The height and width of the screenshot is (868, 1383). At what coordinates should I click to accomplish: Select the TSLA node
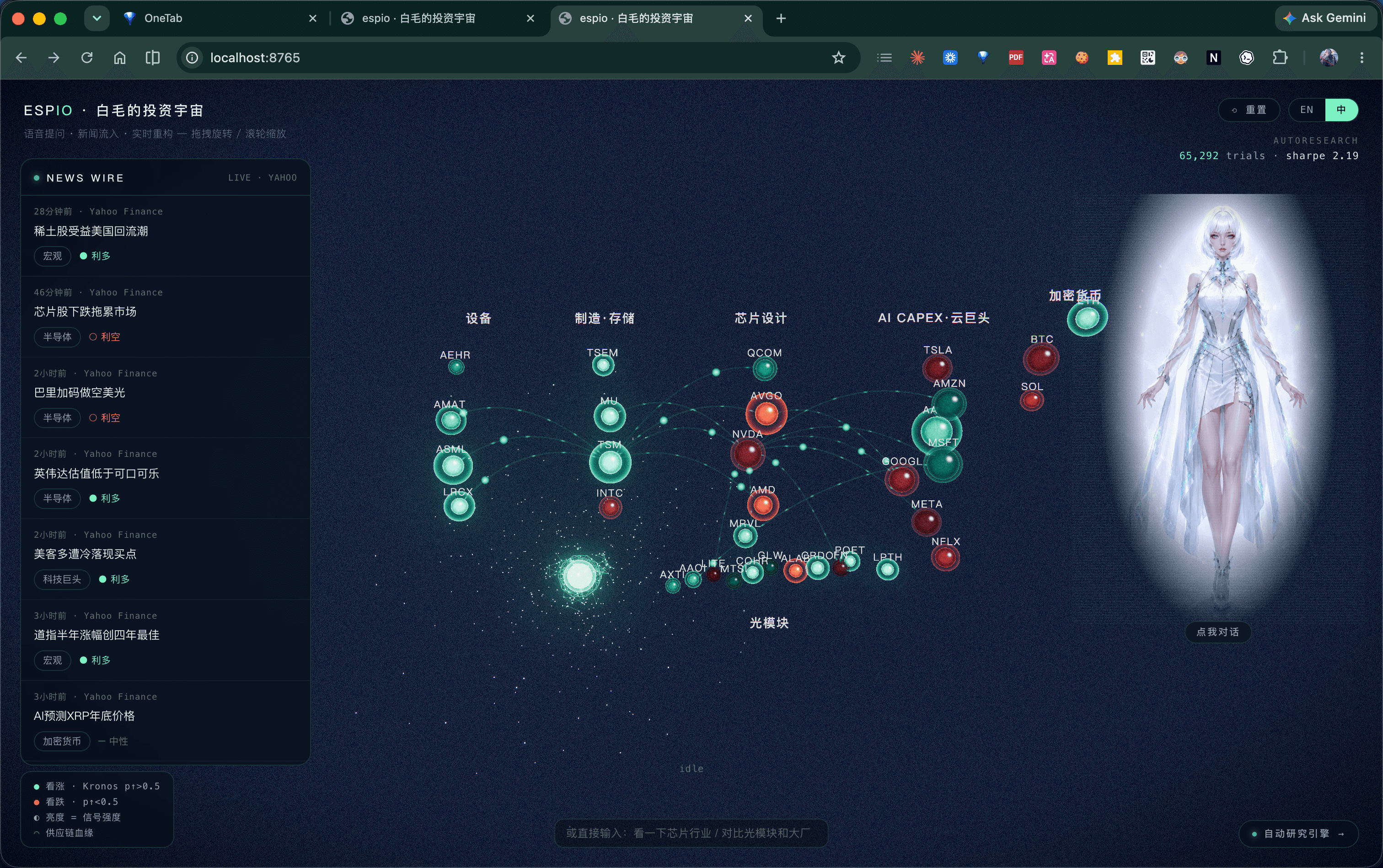938,369
